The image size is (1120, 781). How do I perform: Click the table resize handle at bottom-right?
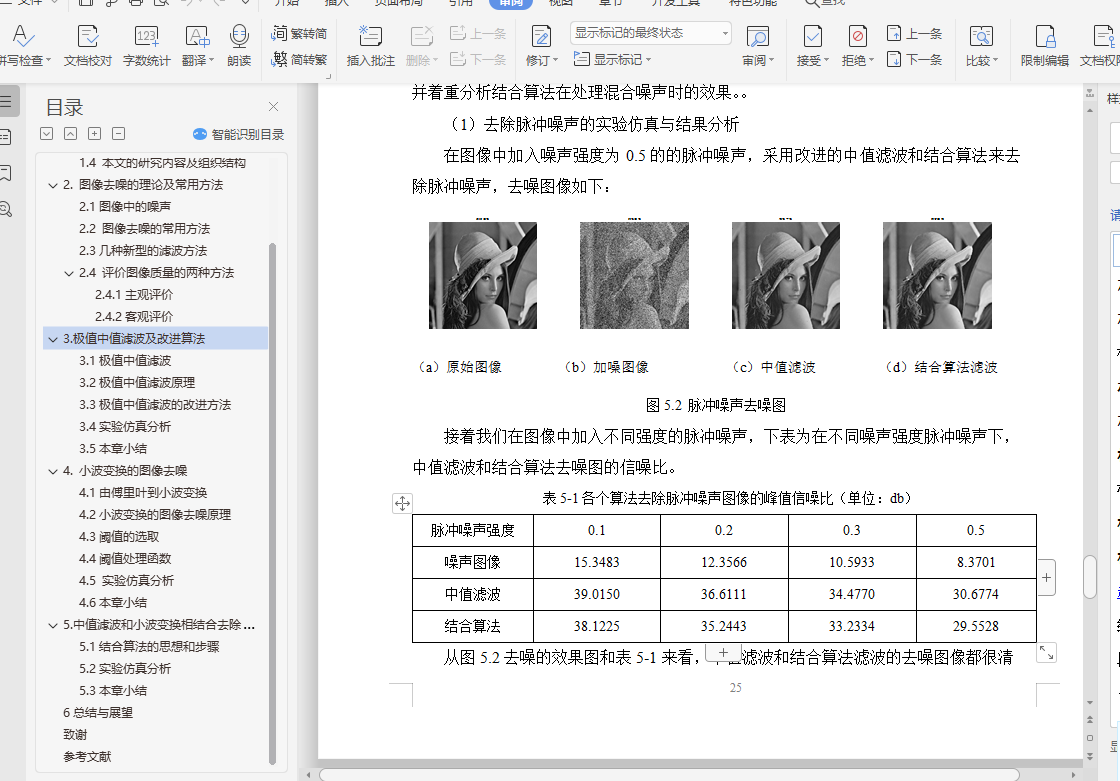(x=1046, y=652)
